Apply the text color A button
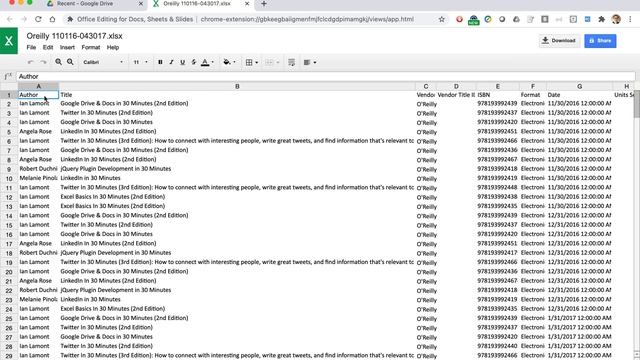The image size is (640, 360). [x=205, y=62]
